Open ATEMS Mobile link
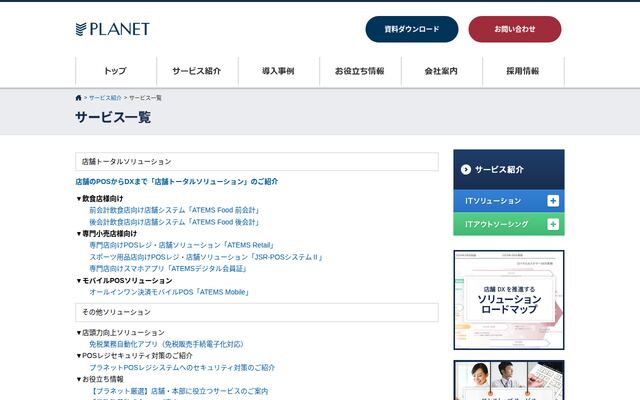 click(169, 292)
